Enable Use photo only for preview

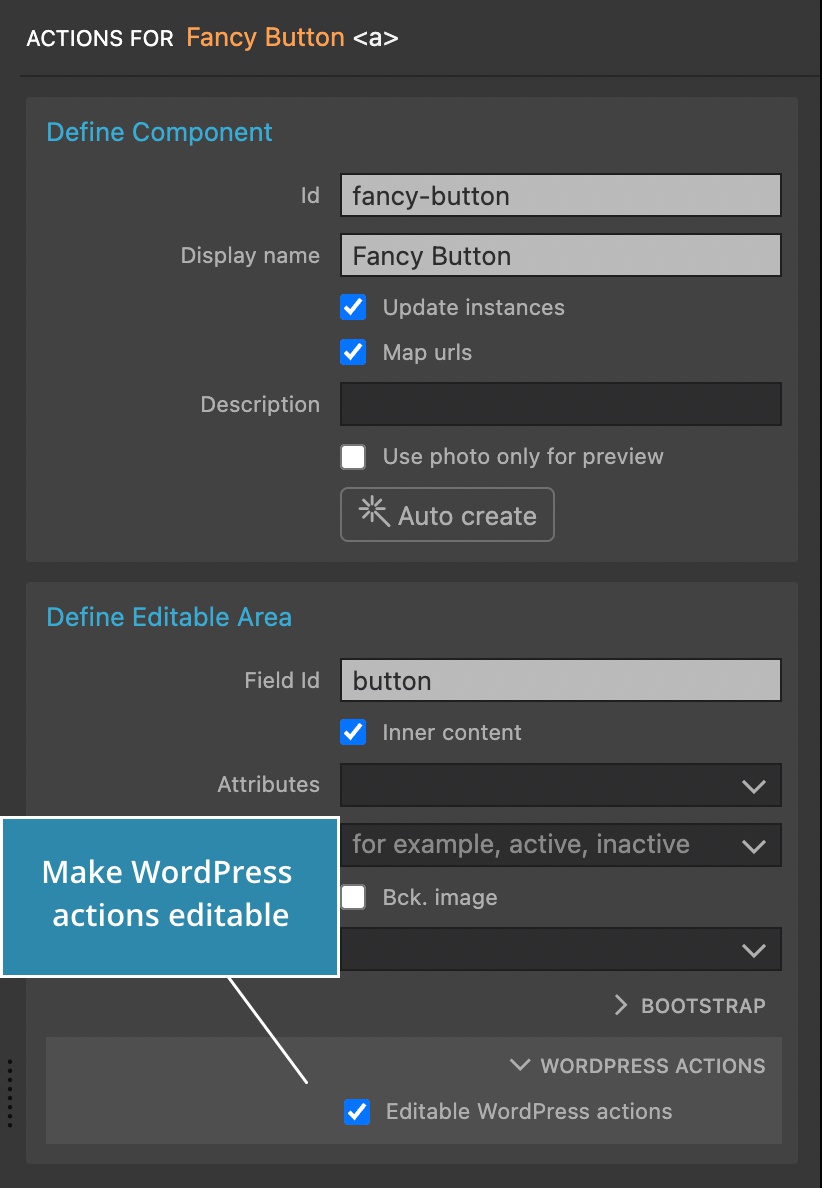[x=353, y=457]
